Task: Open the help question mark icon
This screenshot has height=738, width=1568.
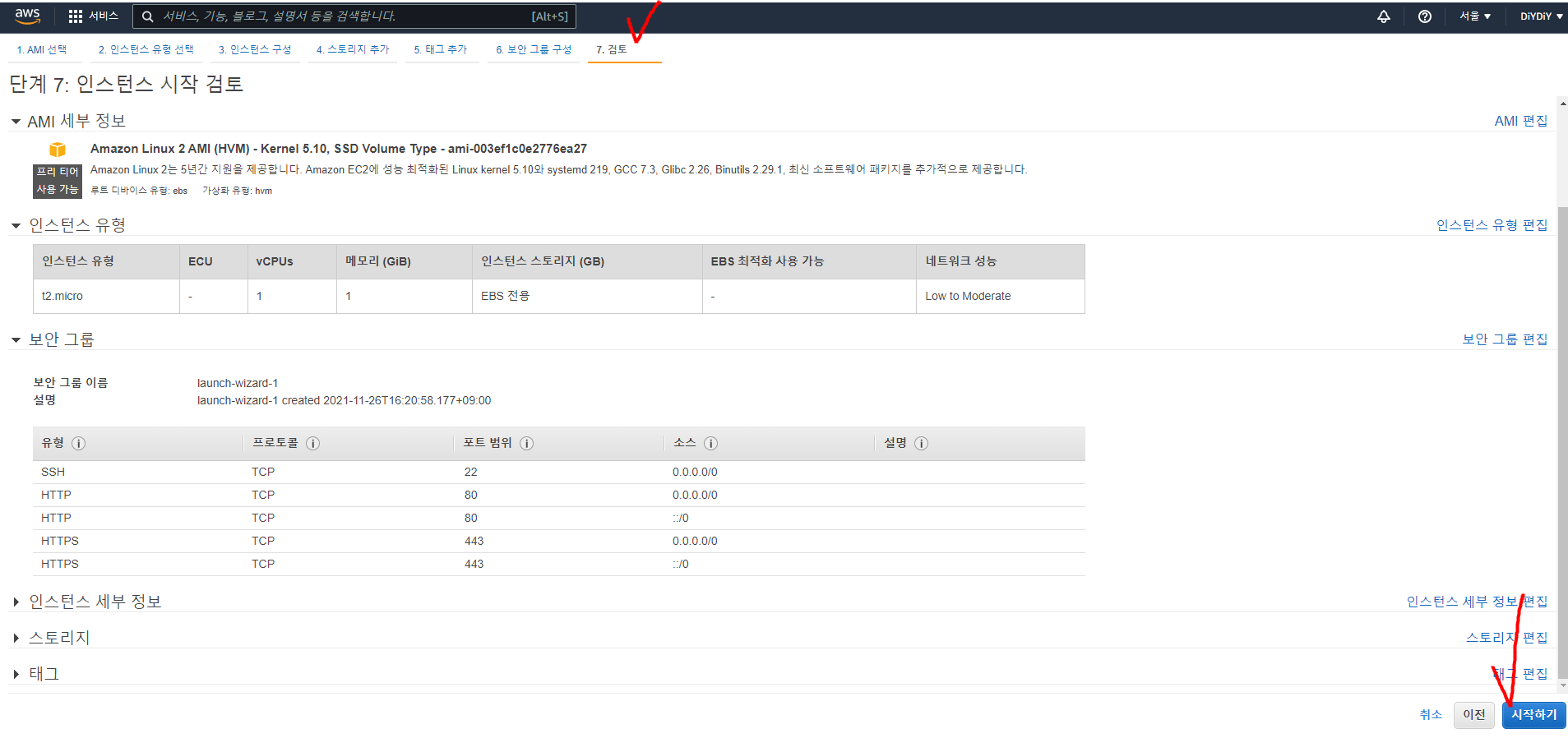Action: point(1425,16)
